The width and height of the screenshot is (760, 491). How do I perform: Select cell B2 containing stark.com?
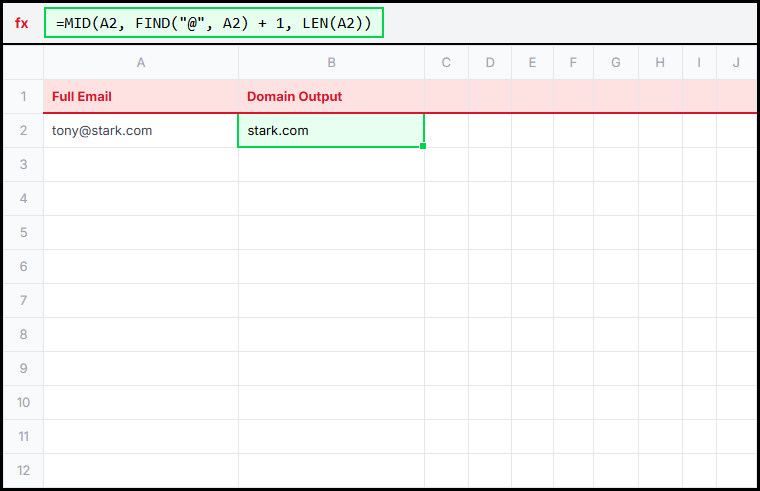click(330, 130)
